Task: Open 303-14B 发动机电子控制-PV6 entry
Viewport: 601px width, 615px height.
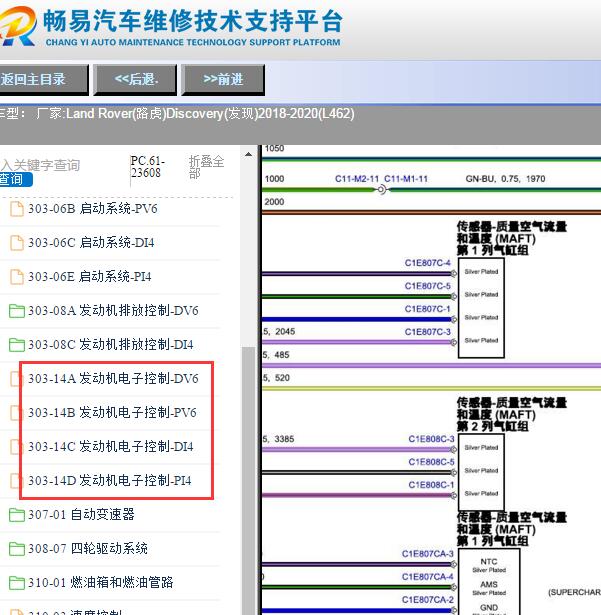Action: (112, 413)
